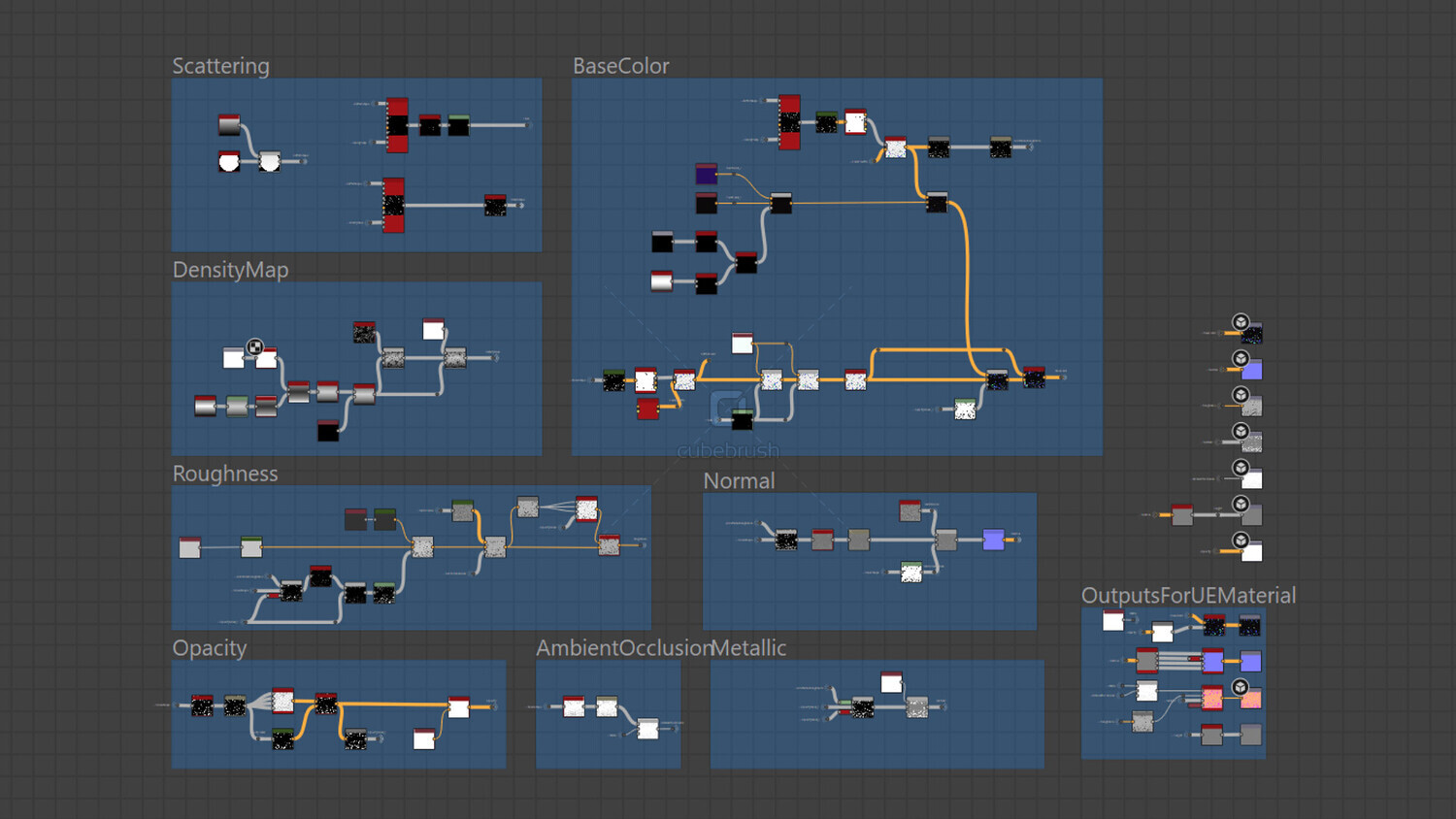This screenshot has width=1456, height=819.
Task: Select the white gradient node in BaseColor
Action: pyautogui.click(x=661, y=282)
